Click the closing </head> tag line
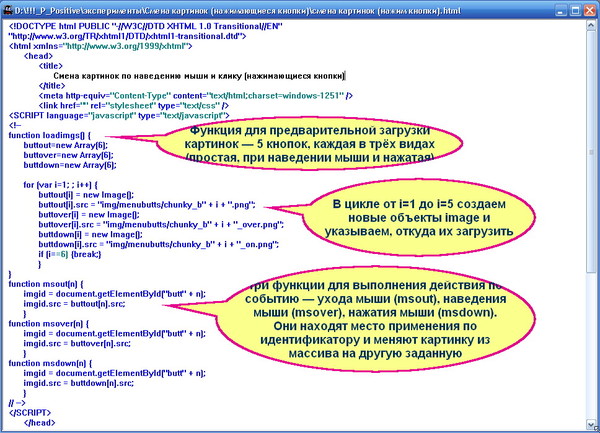 click(x=40, y=423)
